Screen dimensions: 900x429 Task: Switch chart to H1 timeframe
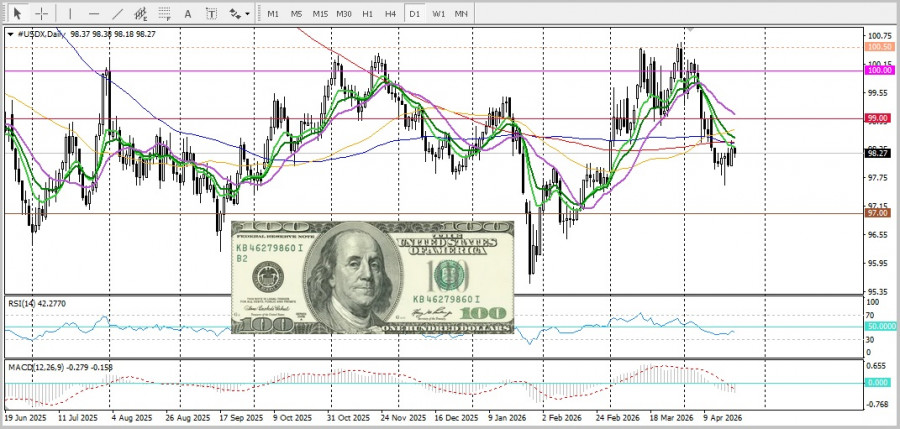[368, 14]
